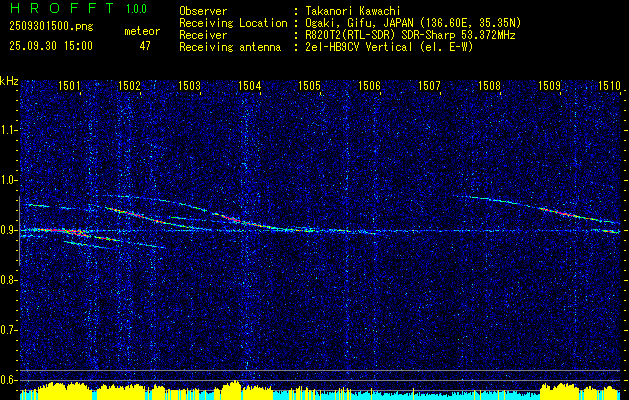Viewport: 629px width, 400px height.
Task: Click time marker 1503
Action: (189, 85)
